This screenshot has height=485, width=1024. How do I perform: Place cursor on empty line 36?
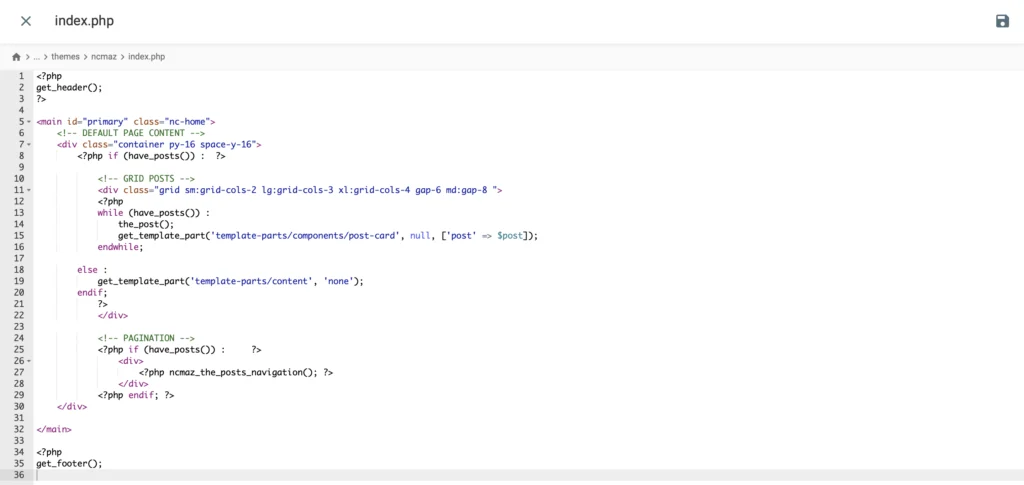528,475
